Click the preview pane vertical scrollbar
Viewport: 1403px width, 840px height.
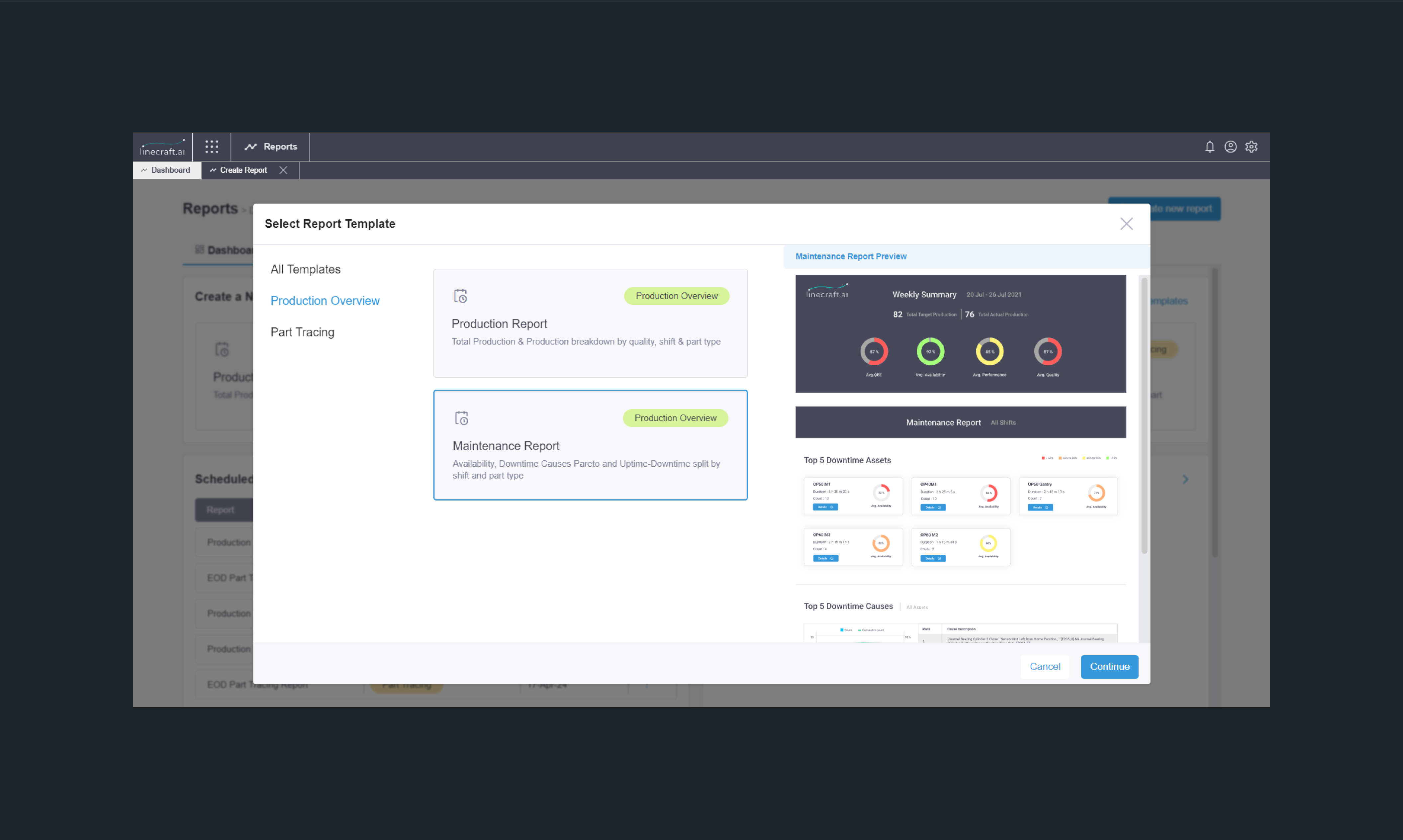(1144, 416)
